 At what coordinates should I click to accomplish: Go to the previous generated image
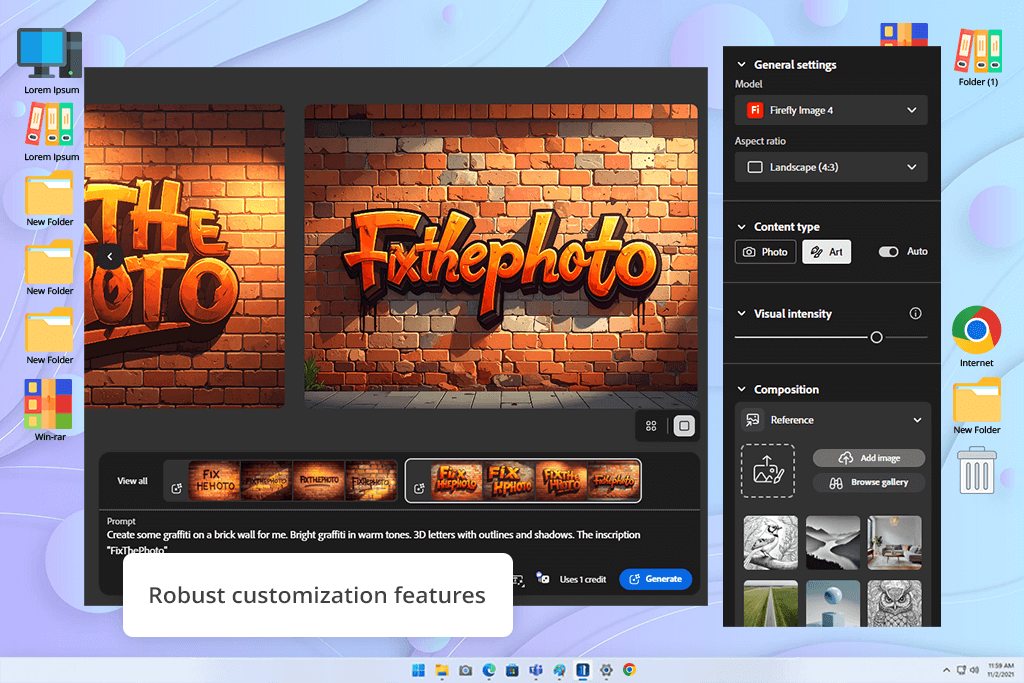coord(110,257)
